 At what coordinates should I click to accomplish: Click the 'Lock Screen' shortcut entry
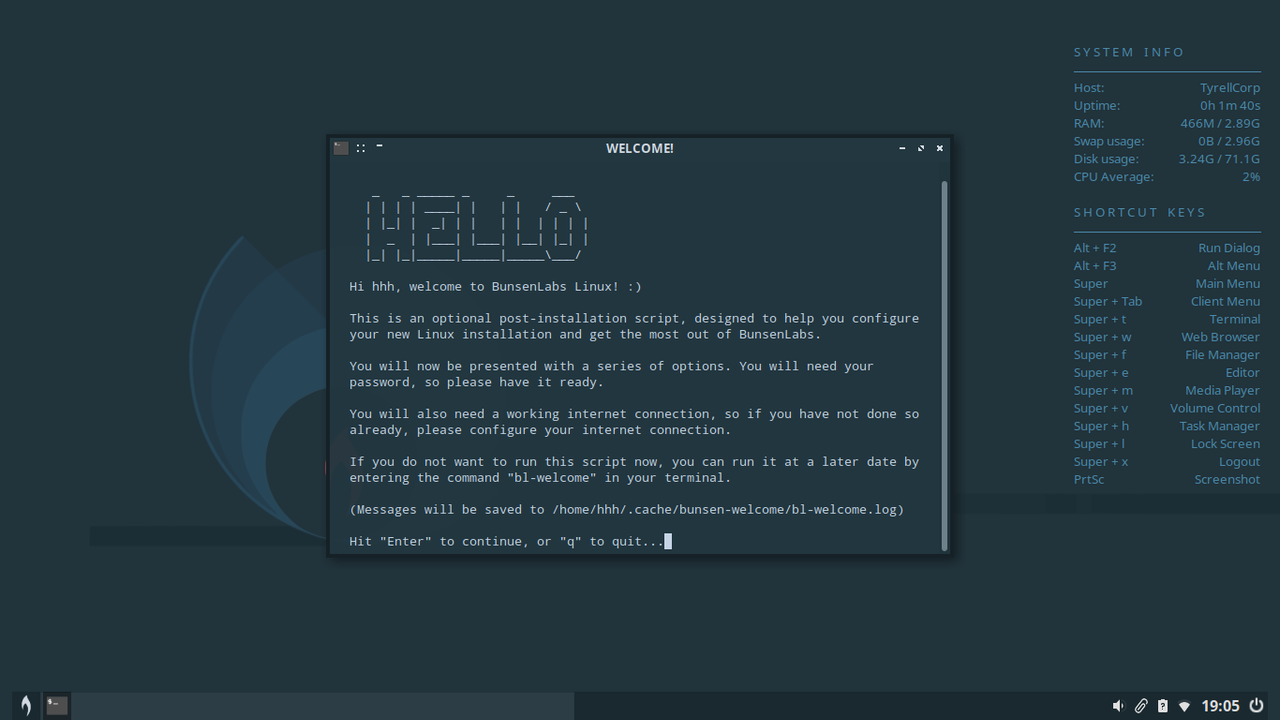coord(1226,444)
